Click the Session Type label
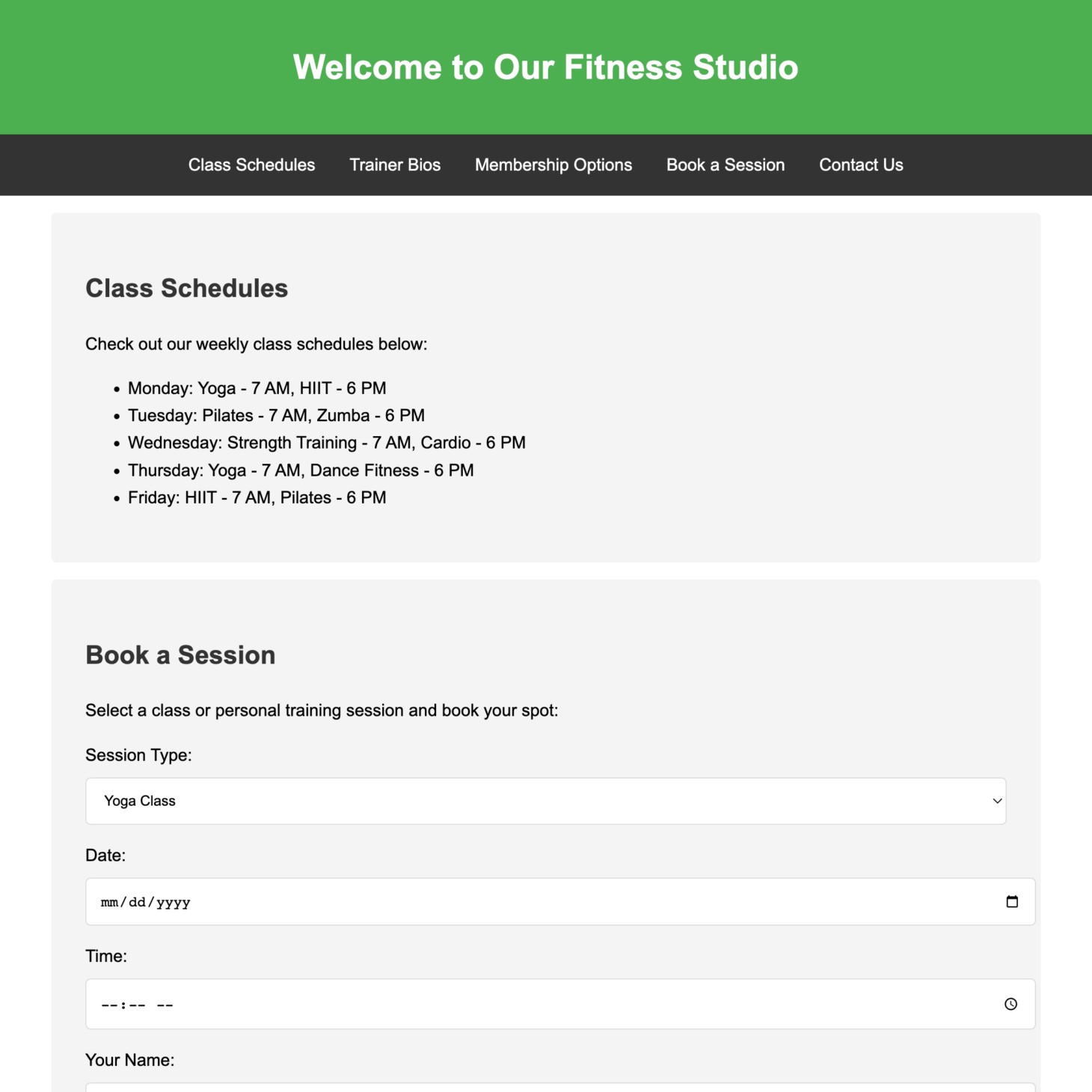The width and height of the screenshot is (1092, 1092). click(x=138, y=755)
